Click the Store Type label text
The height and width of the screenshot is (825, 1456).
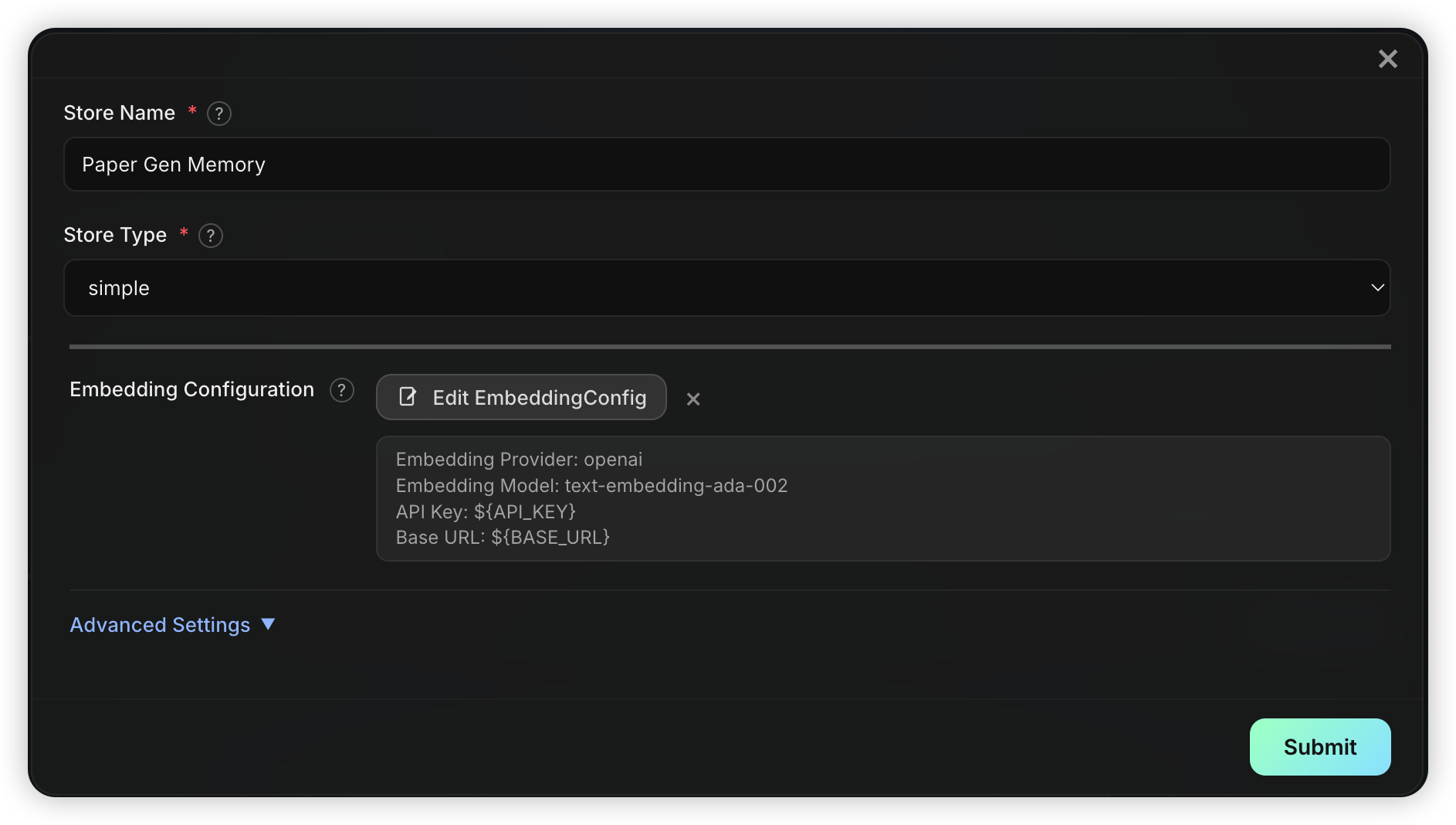(x=115, y=235)
